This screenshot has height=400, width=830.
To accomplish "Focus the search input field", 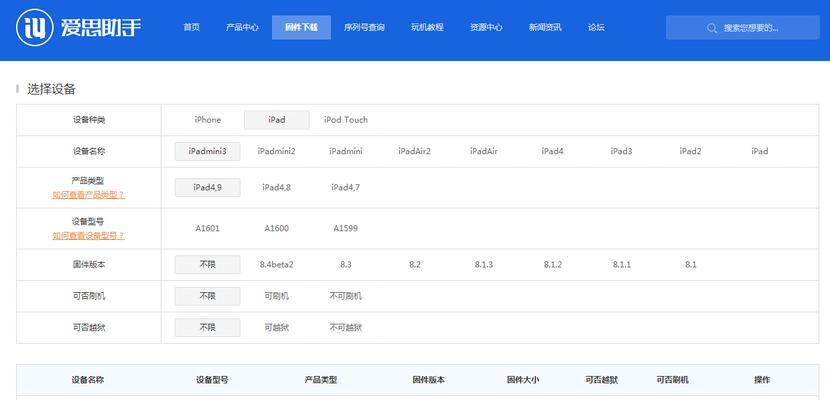I will 743,28.
